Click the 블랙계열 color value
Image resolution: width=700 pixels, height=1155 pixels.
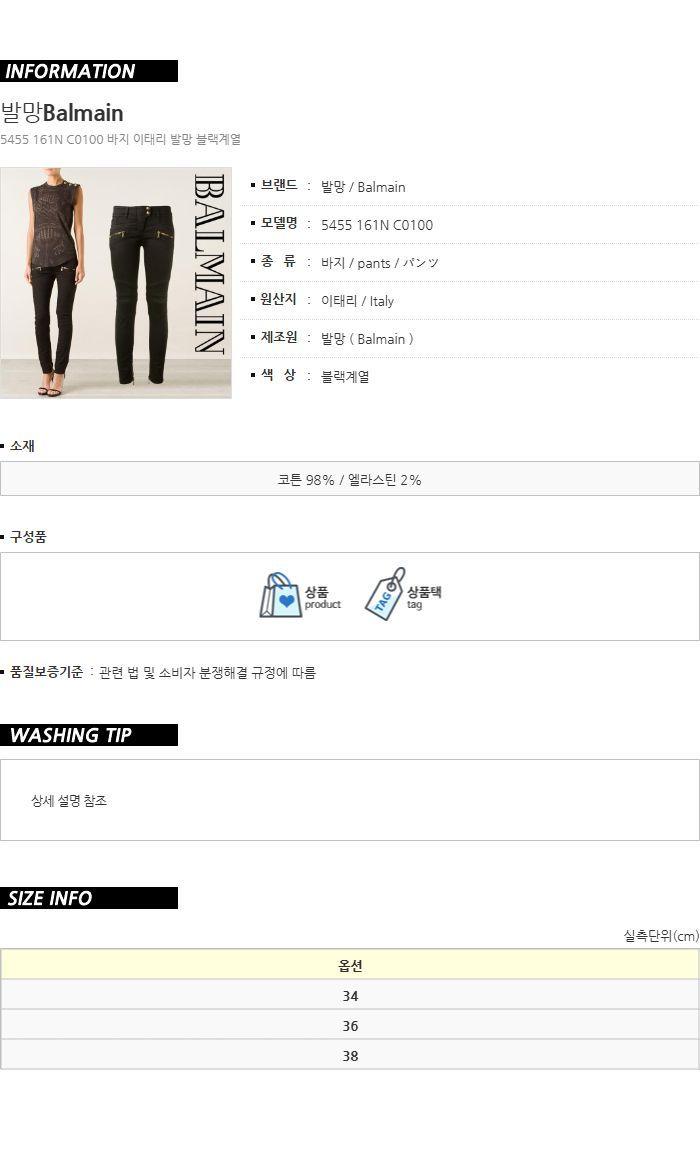pyautogui.click(x=345, y=377)
